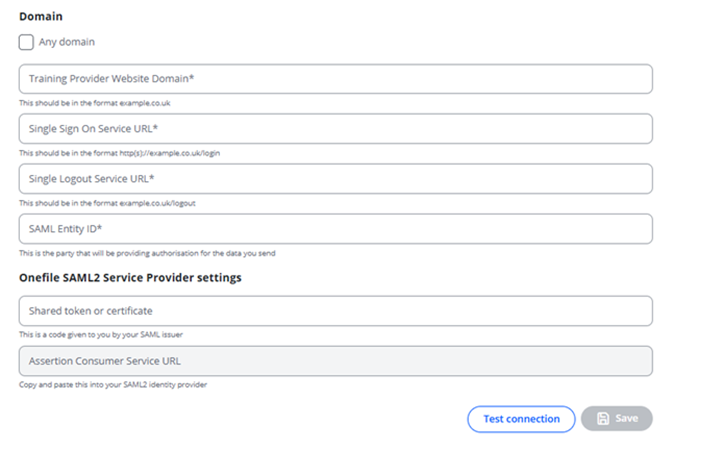Click into Single Sign On Service URL field
The image size is (724, 449).
coord(335,129)
